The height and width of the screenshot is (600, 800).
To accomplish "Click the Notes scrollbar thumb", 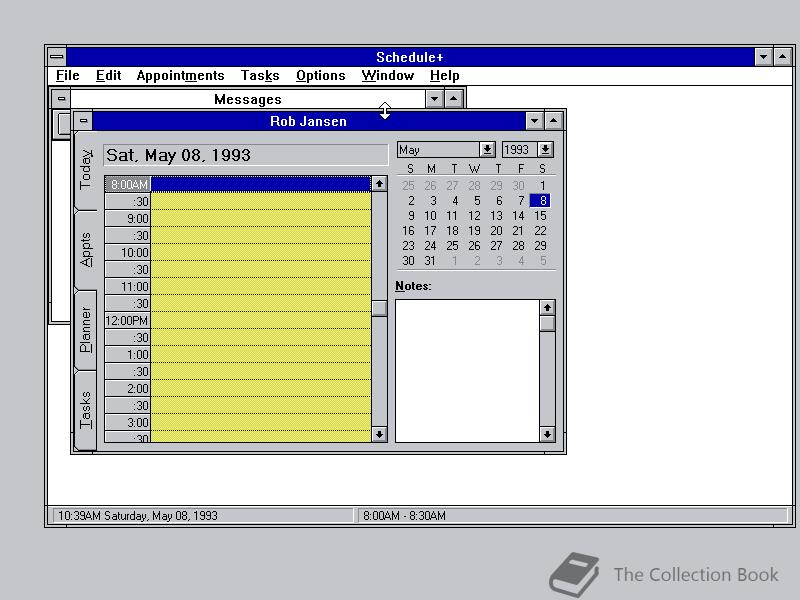I will click(x=547, y=323).
